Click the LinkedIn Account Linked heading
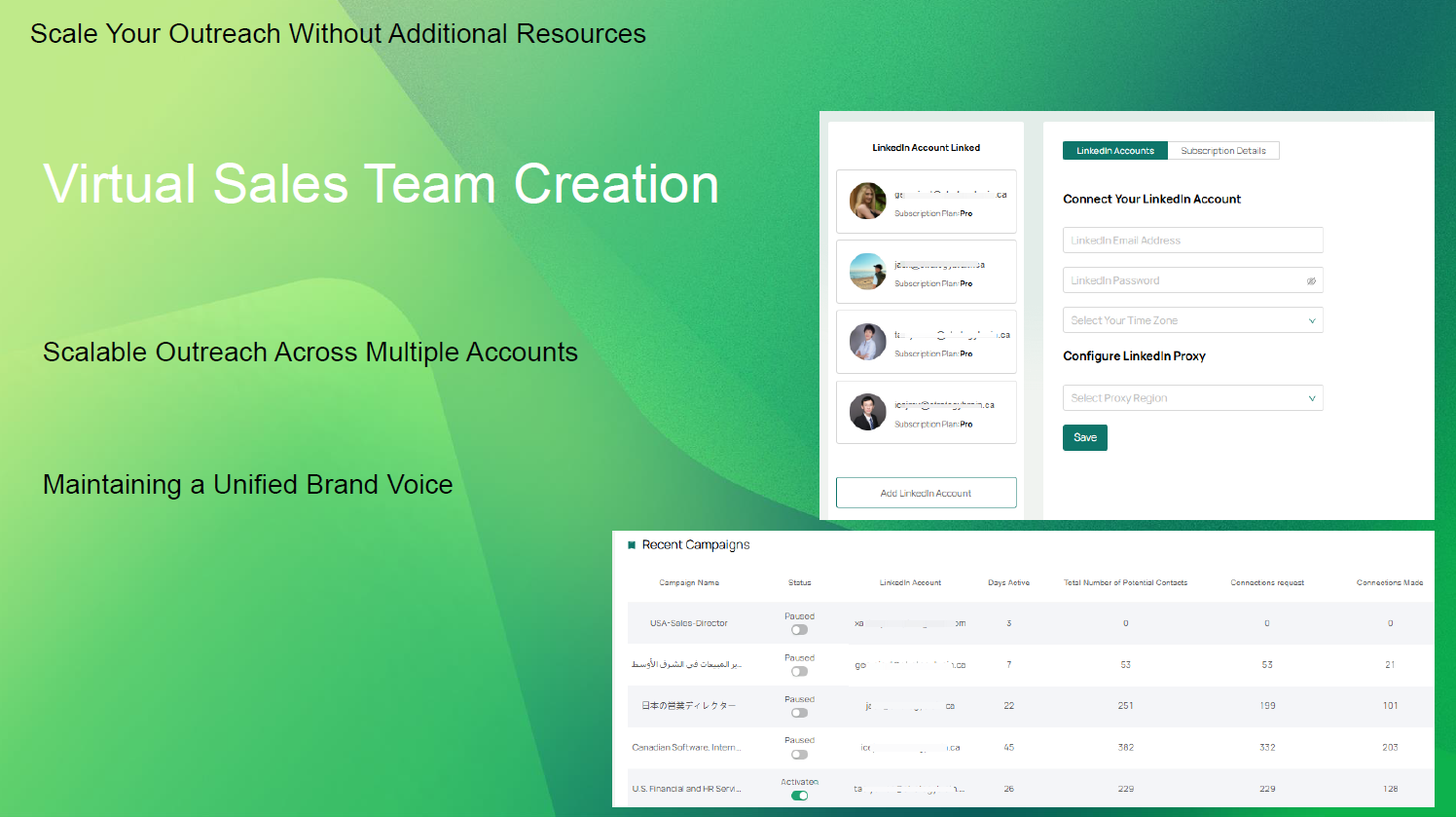The image size is (1456, 817). 927,148
